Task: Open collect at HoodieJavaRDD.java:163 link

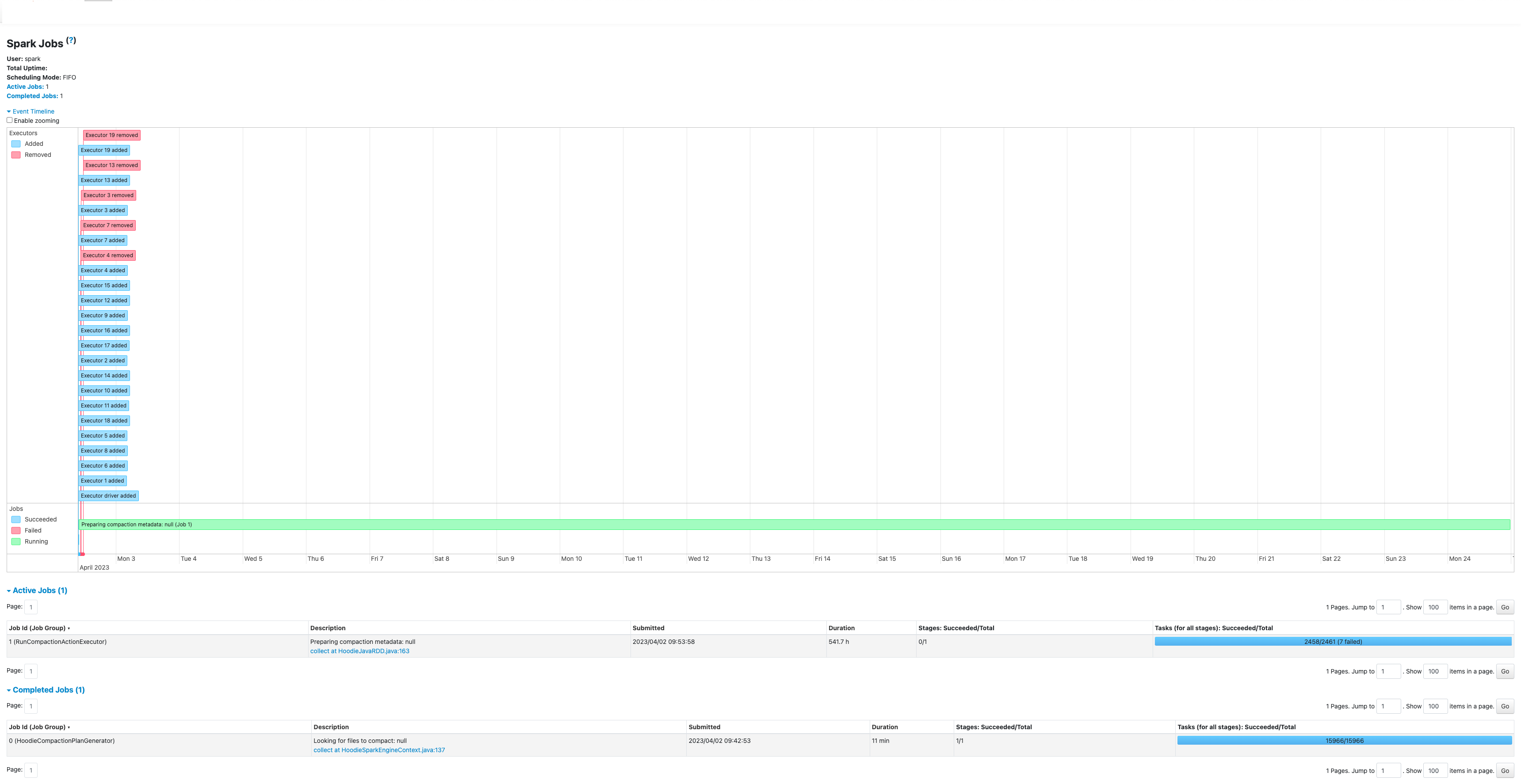Action: 360,651
